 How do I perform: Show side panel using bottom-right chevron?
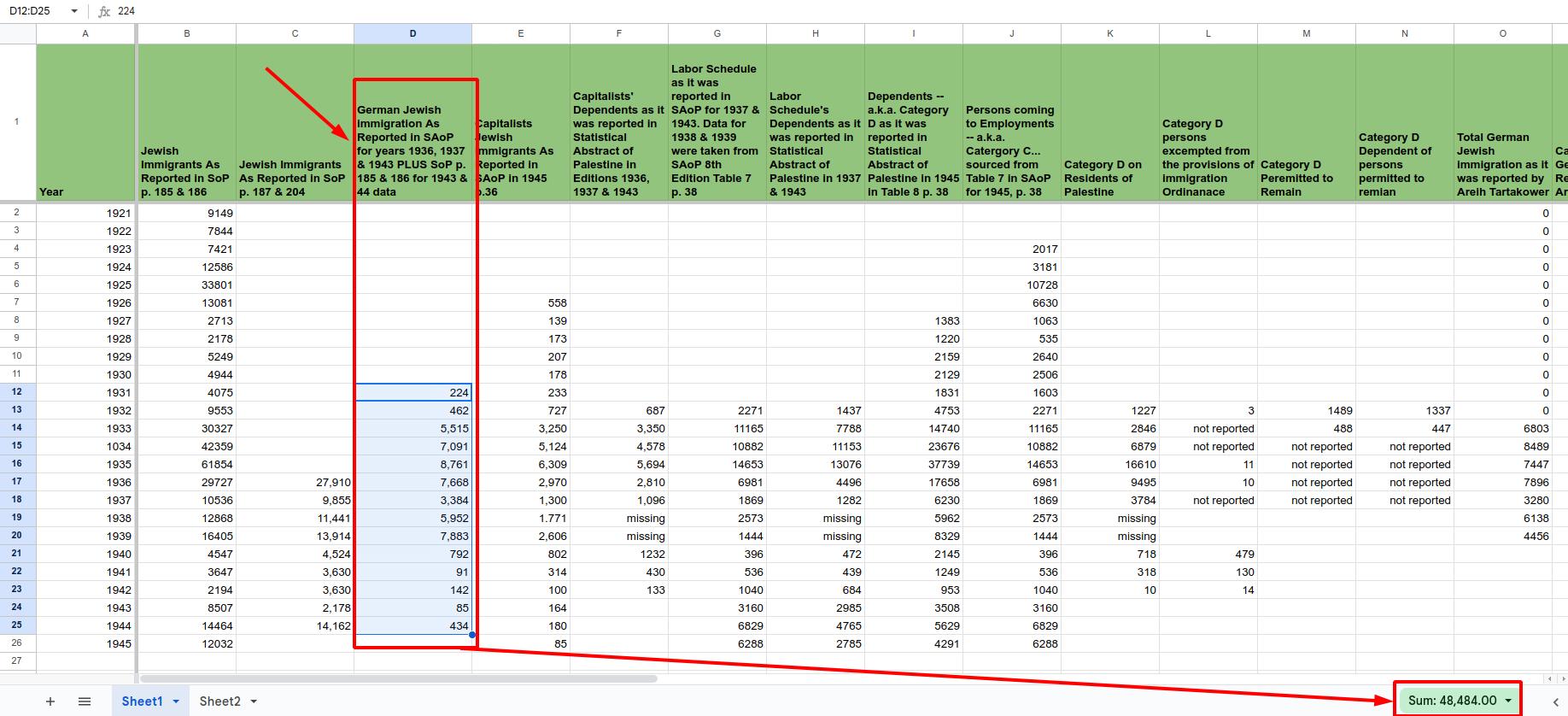1555,701
